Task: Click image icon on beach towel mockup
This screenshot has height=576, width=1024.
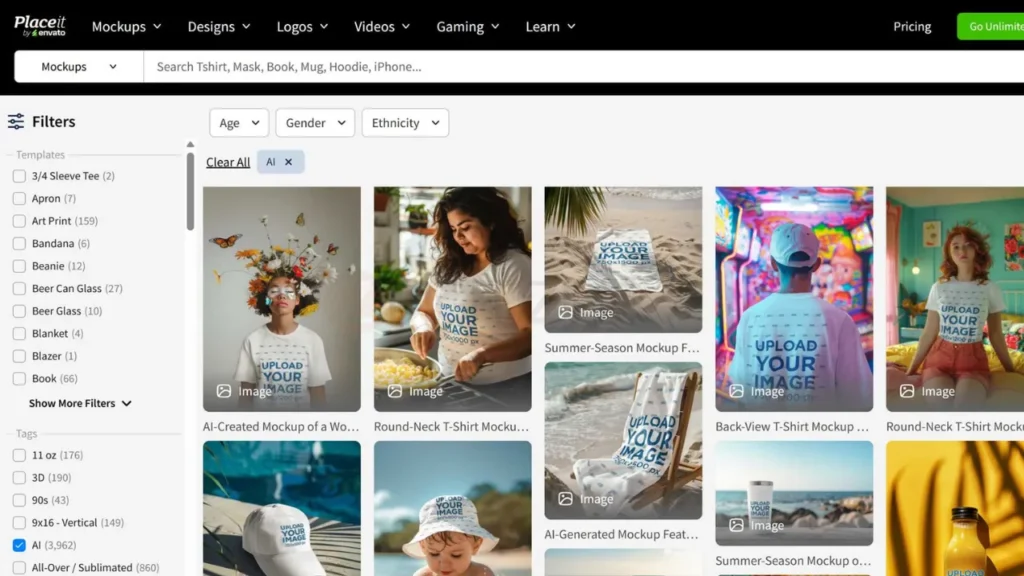Action: tap(566, 312)
